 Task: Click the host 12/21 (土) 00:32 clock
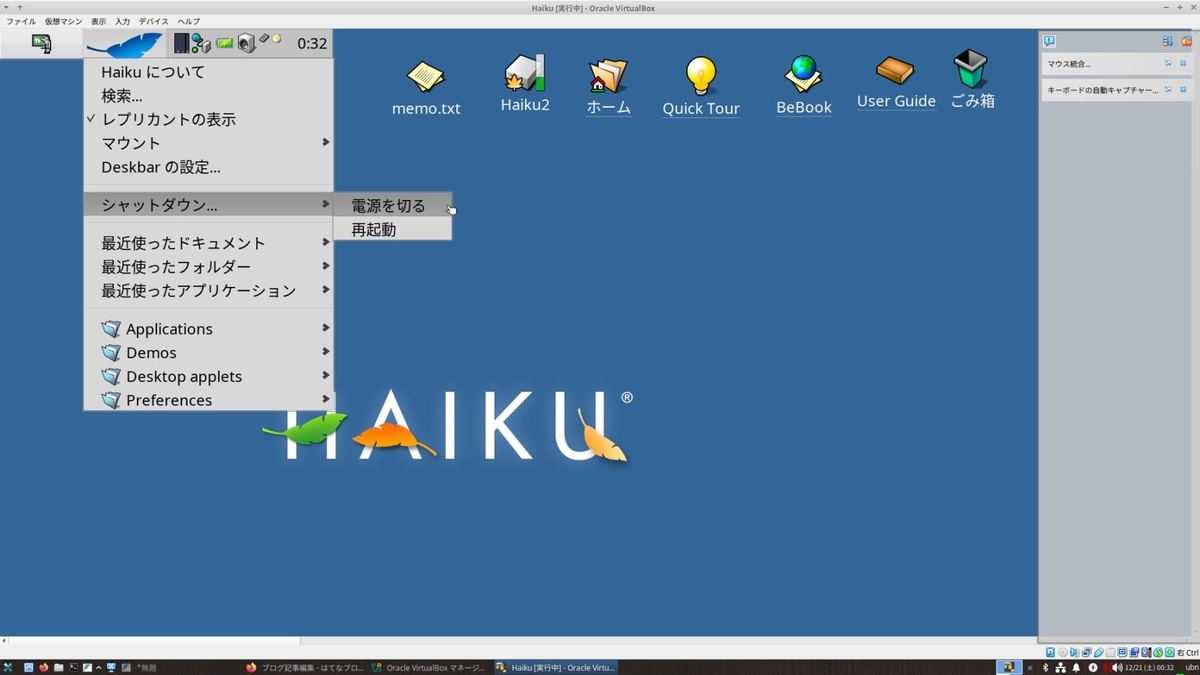(1148, 667)
